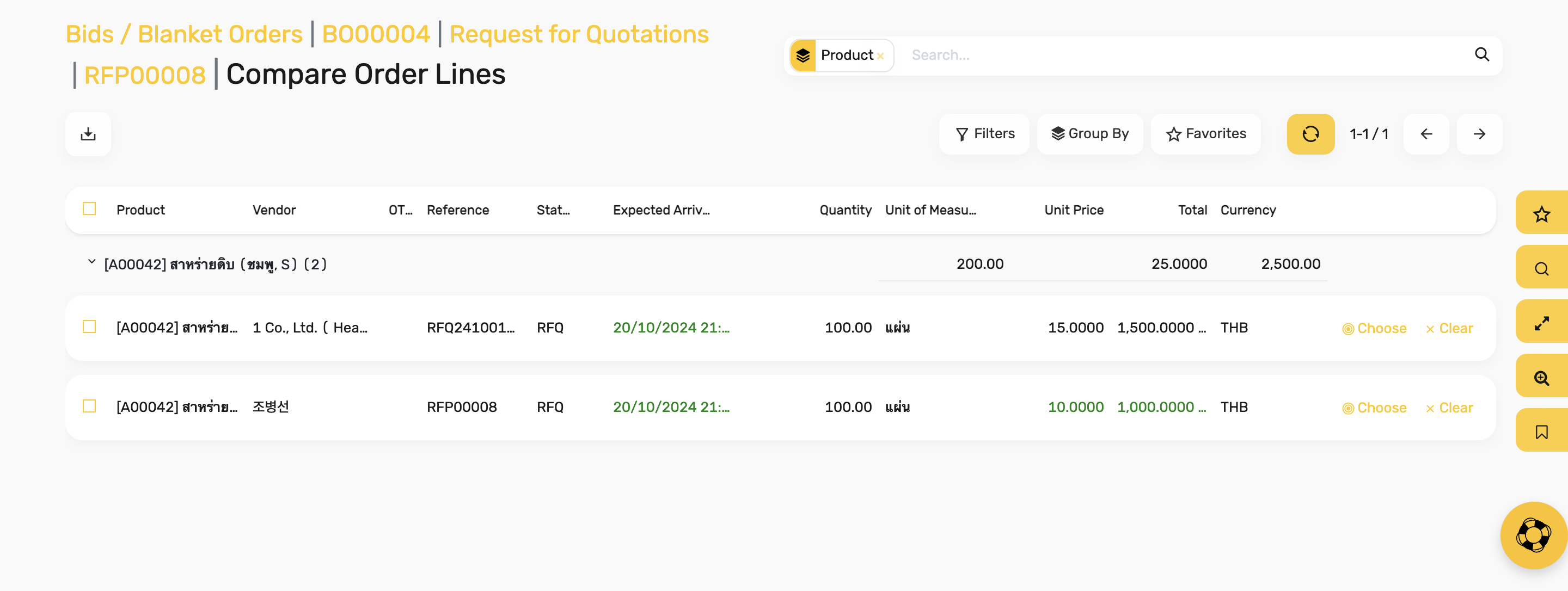This screenshot has height=591, width=1568.
Task: Click group unit price 25.0000
Action: 1179,264
